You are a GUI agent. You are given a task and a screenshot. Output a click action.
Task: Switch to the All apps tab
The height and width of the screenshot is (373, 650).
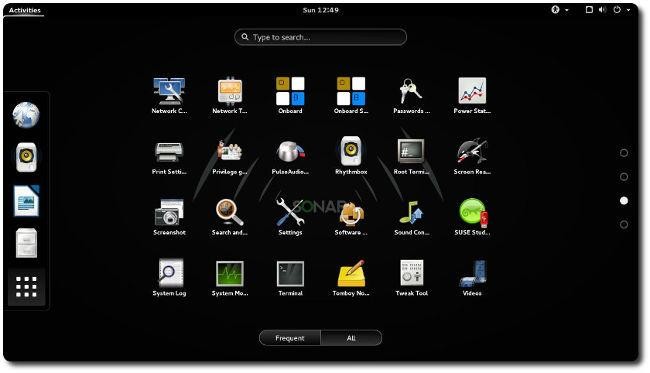coord(351,338)
